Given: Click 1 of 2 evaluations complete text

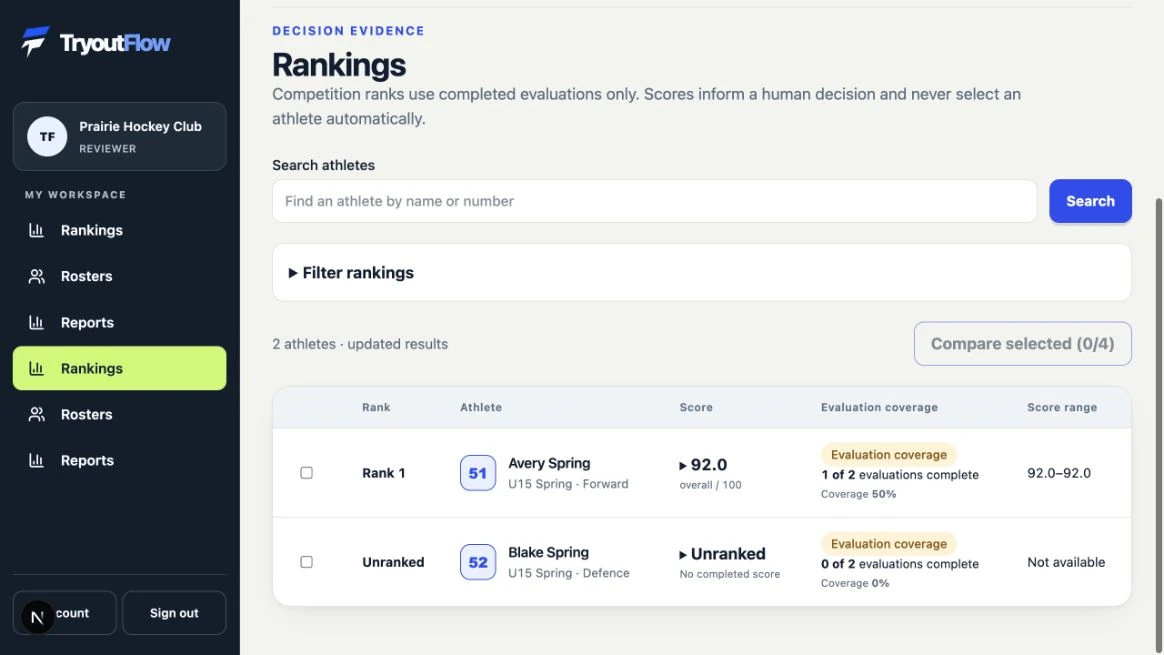Looking at the screenshot, I should [x=899, y=475].
